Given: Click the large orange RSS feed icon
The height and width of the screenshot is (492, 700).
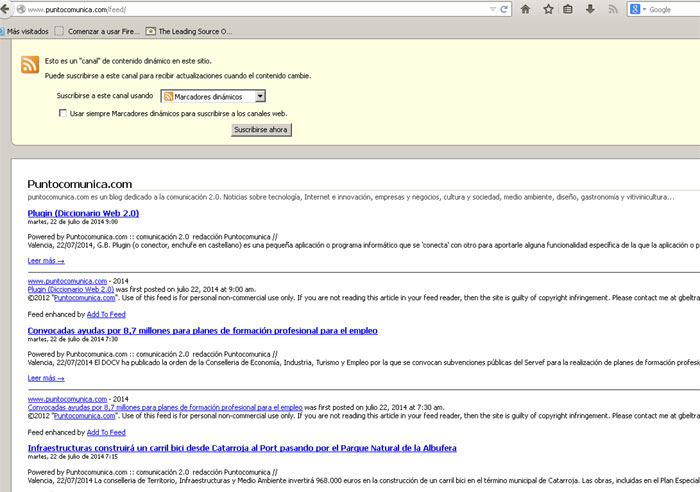Looking at the screenshot, I should [30, 65].
